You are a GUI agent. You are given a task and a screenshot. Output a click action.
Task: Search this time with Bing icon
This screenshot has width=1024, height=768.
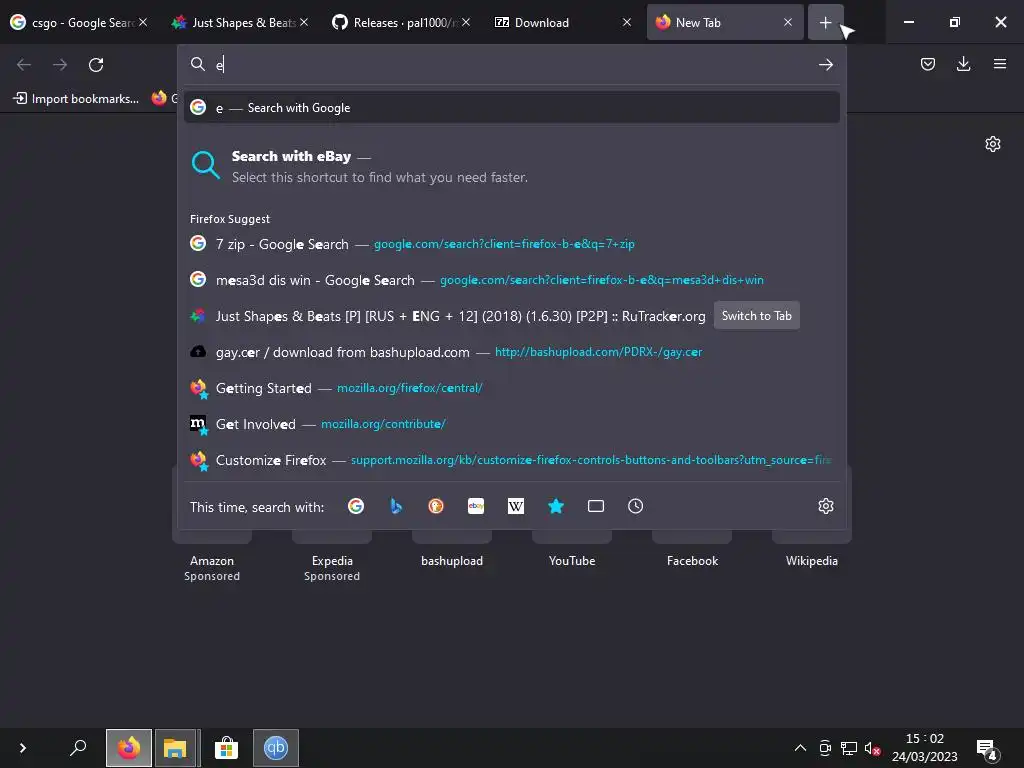[x=396, y=506]
